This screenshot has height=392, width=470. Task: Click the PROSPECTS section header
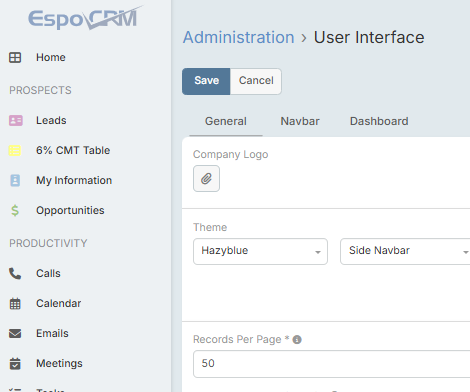pos(40,90)
